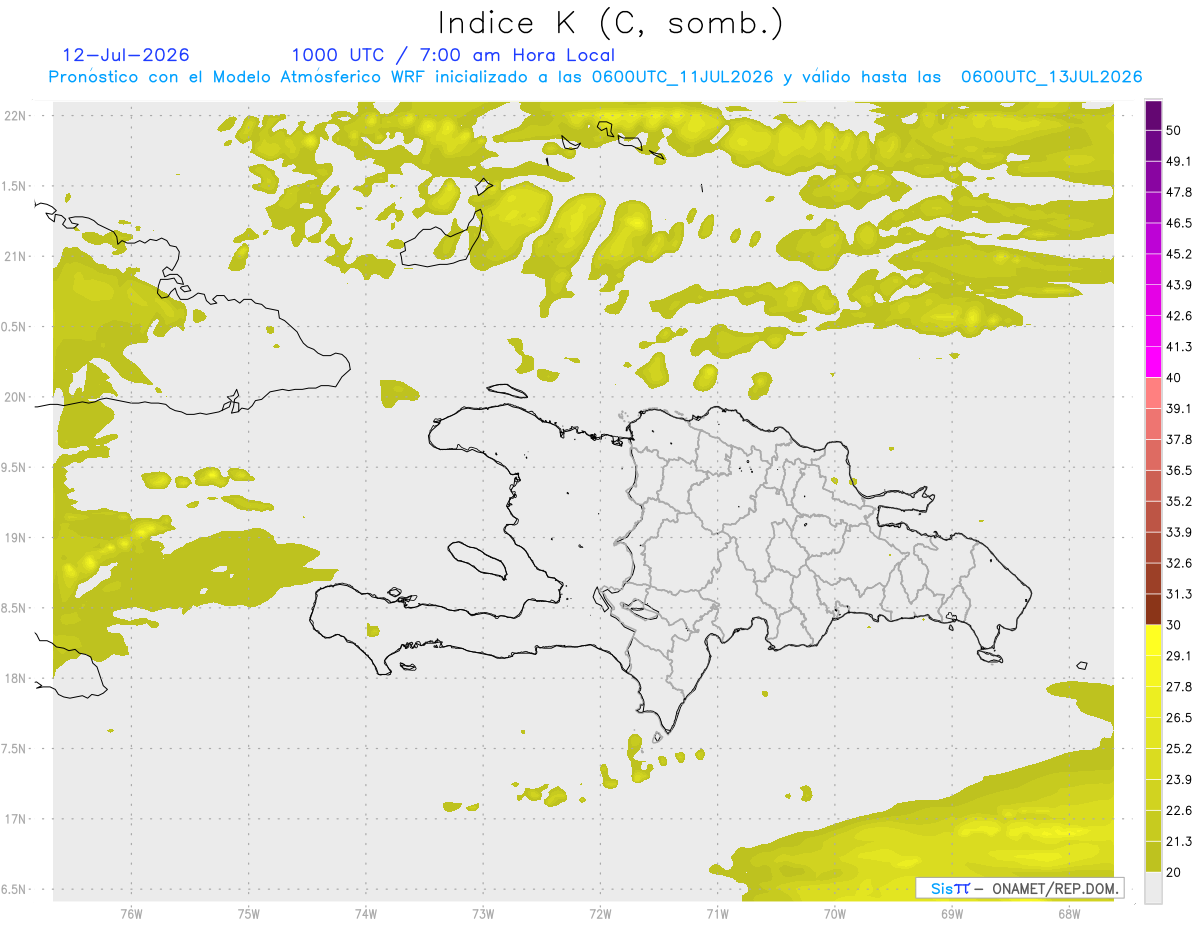Click the 'Pronóstico con el Modelo Atmósferico WRF' line
The height and width of the screenshot is (927, 1200).
596,77
